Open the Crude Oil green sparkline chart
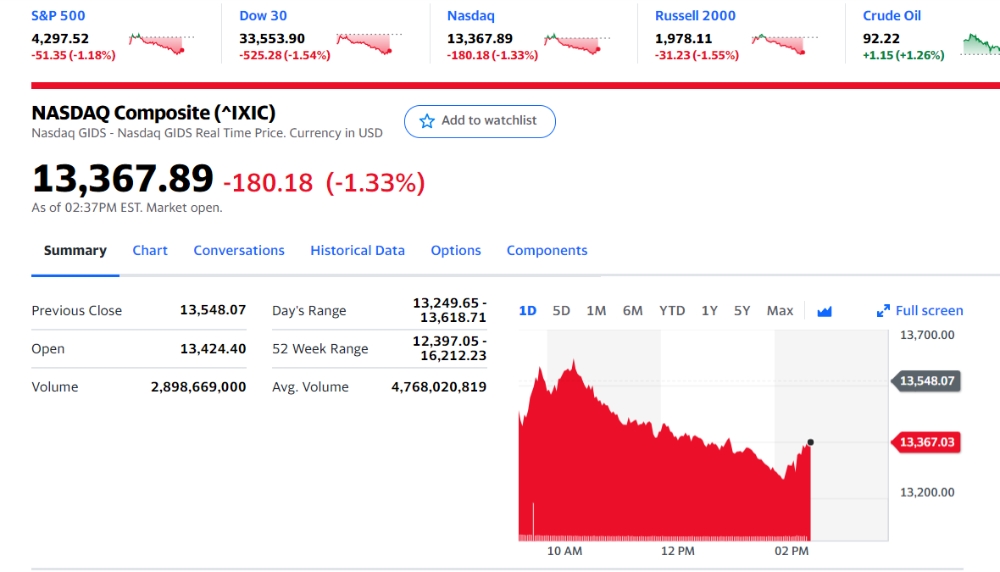1000x572 pixels. click(981, 44)
